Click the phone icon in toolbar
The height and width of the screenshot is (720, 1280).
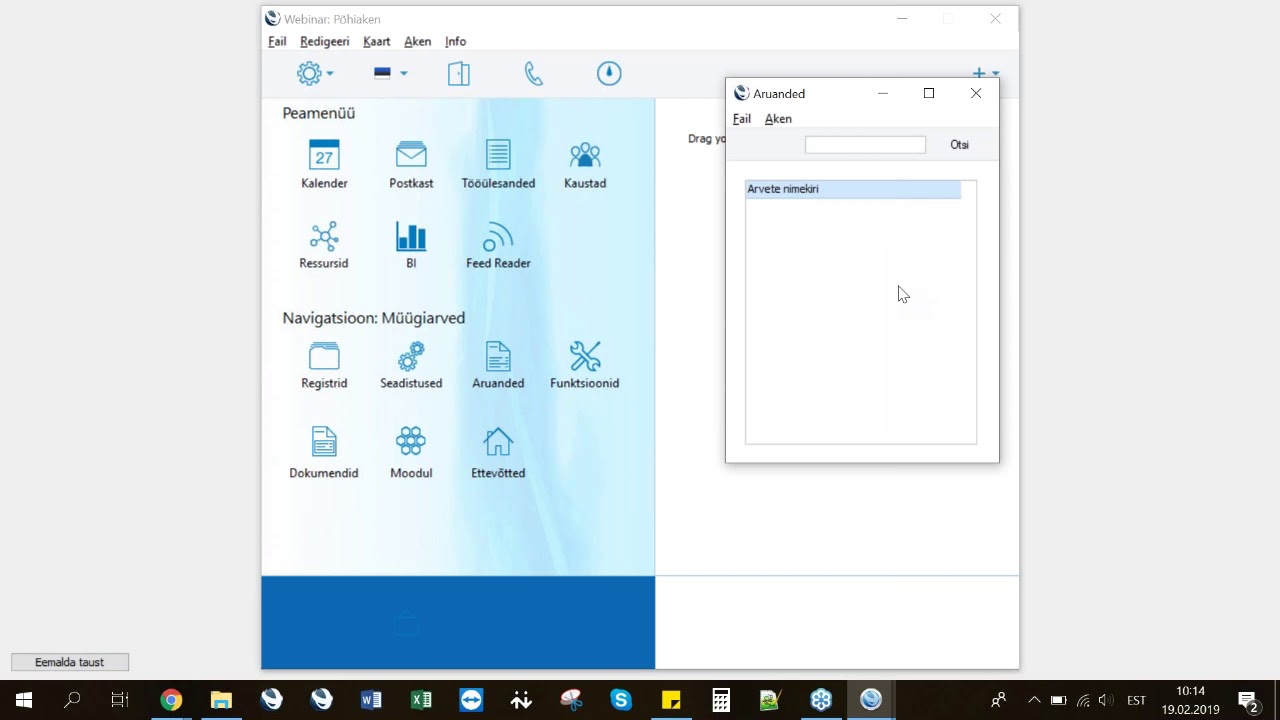(534, 73)
